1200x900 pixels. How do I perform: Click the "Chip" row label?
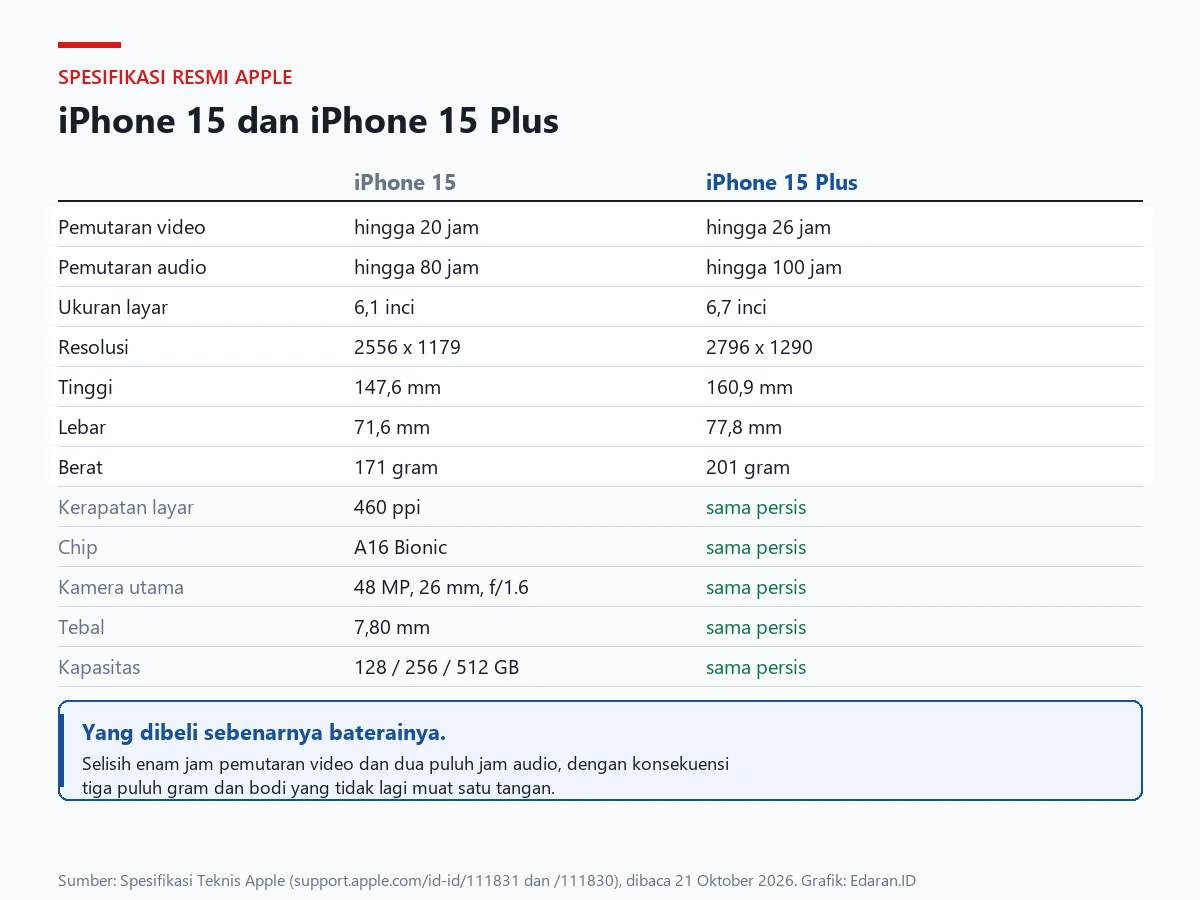pyautogui.click(x=78, y=547)
